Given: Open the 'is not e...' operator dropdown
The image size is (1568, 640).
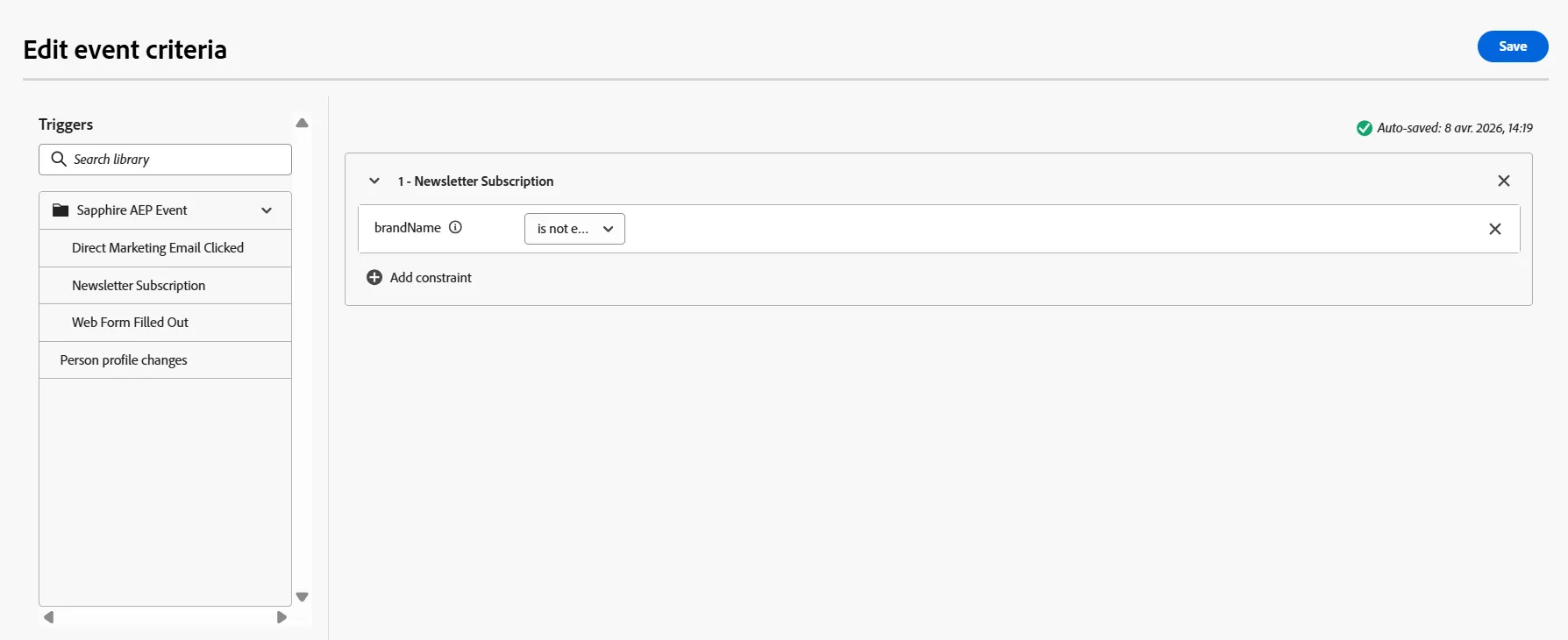Looking at the screenshot, I should coord(574,229).
